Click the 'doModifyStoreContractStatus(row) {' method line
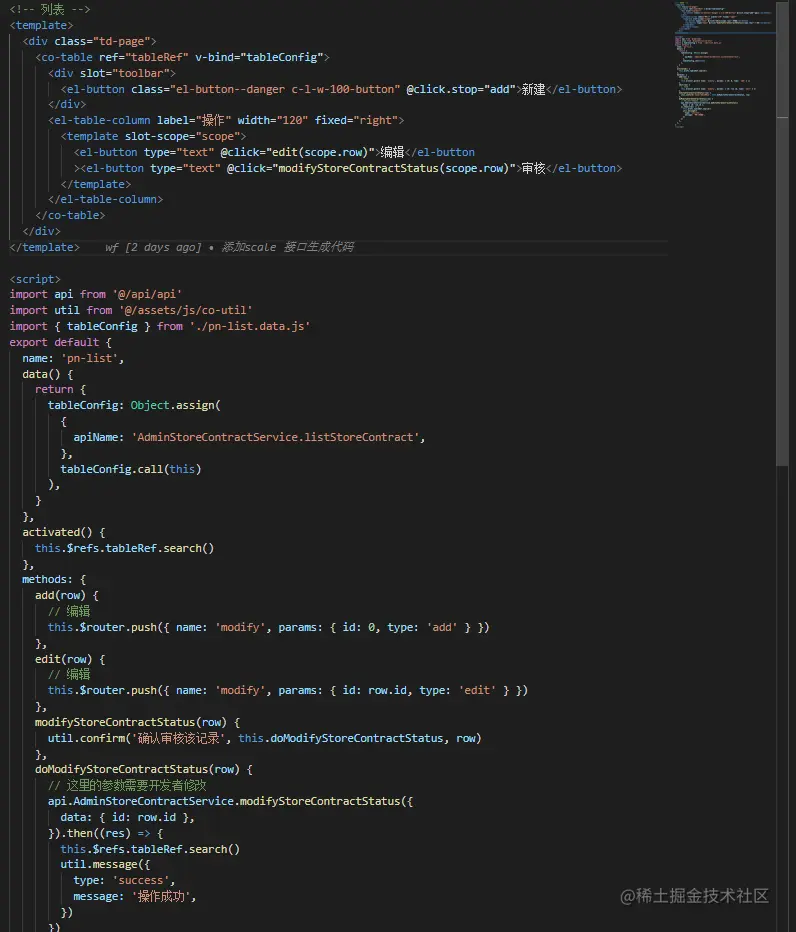Viewport: 796px width, 932px height. [x=144, y=770]
